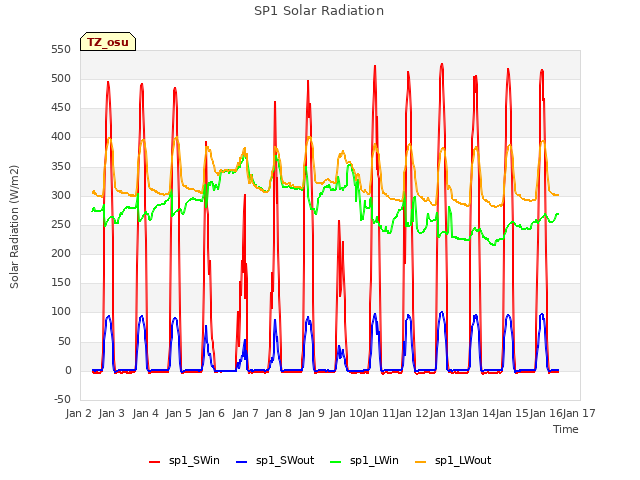
Task: Click the 150 y-axis tick label
Action: 61,282
